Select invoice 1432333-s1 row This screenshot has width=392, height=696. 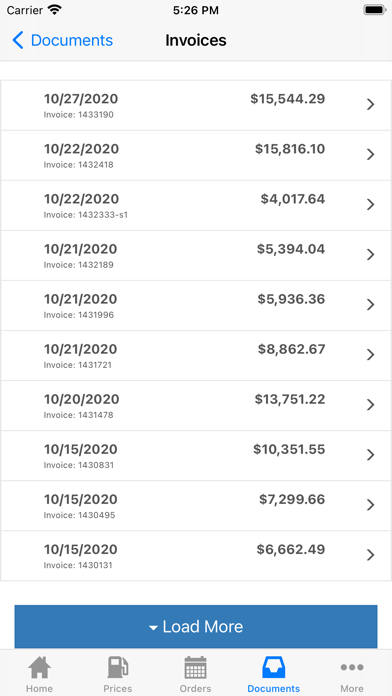coord(196,205)
